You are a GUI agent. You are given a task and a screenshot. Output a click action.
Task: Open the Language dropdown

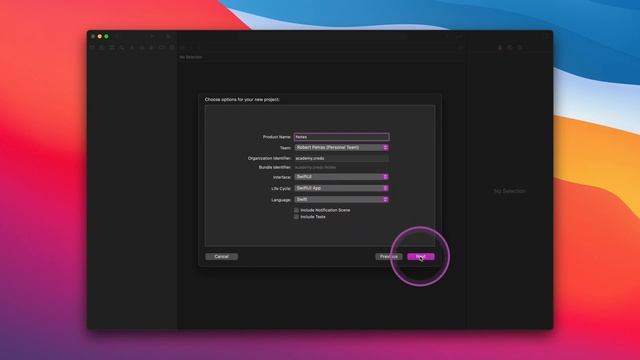(x=341, y=200)
